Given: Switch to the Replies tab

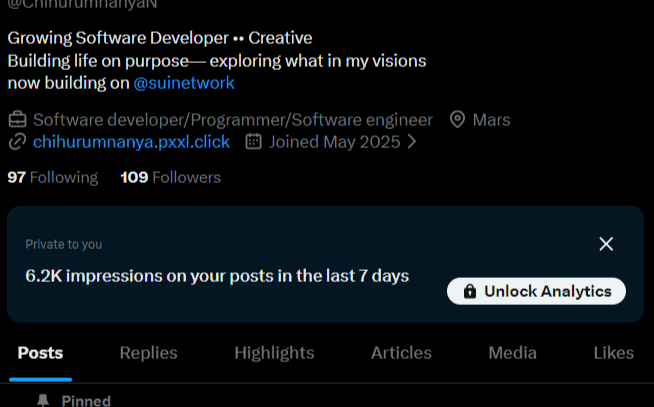Looking at the screenshot, I should pyautogui.click(x=148, y=353).
